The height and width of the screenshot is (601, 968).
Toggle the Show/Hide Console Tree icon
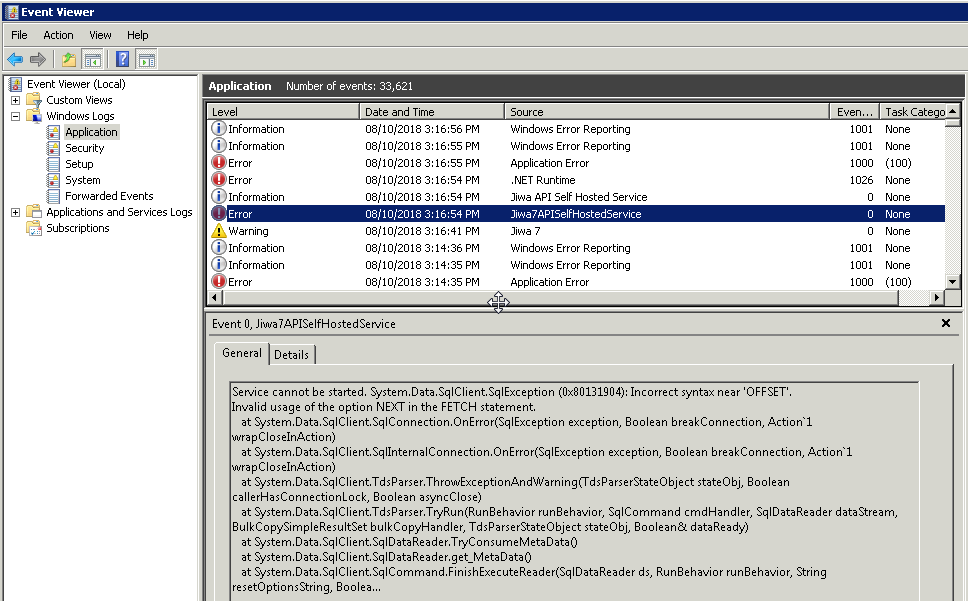point(92,60)
